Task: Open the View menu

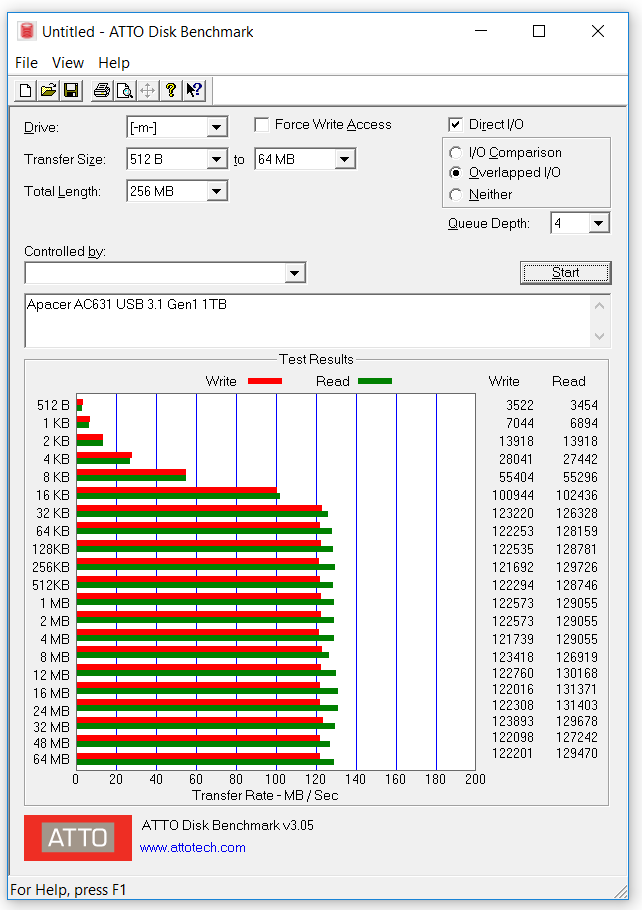Action: click(68, 63)
